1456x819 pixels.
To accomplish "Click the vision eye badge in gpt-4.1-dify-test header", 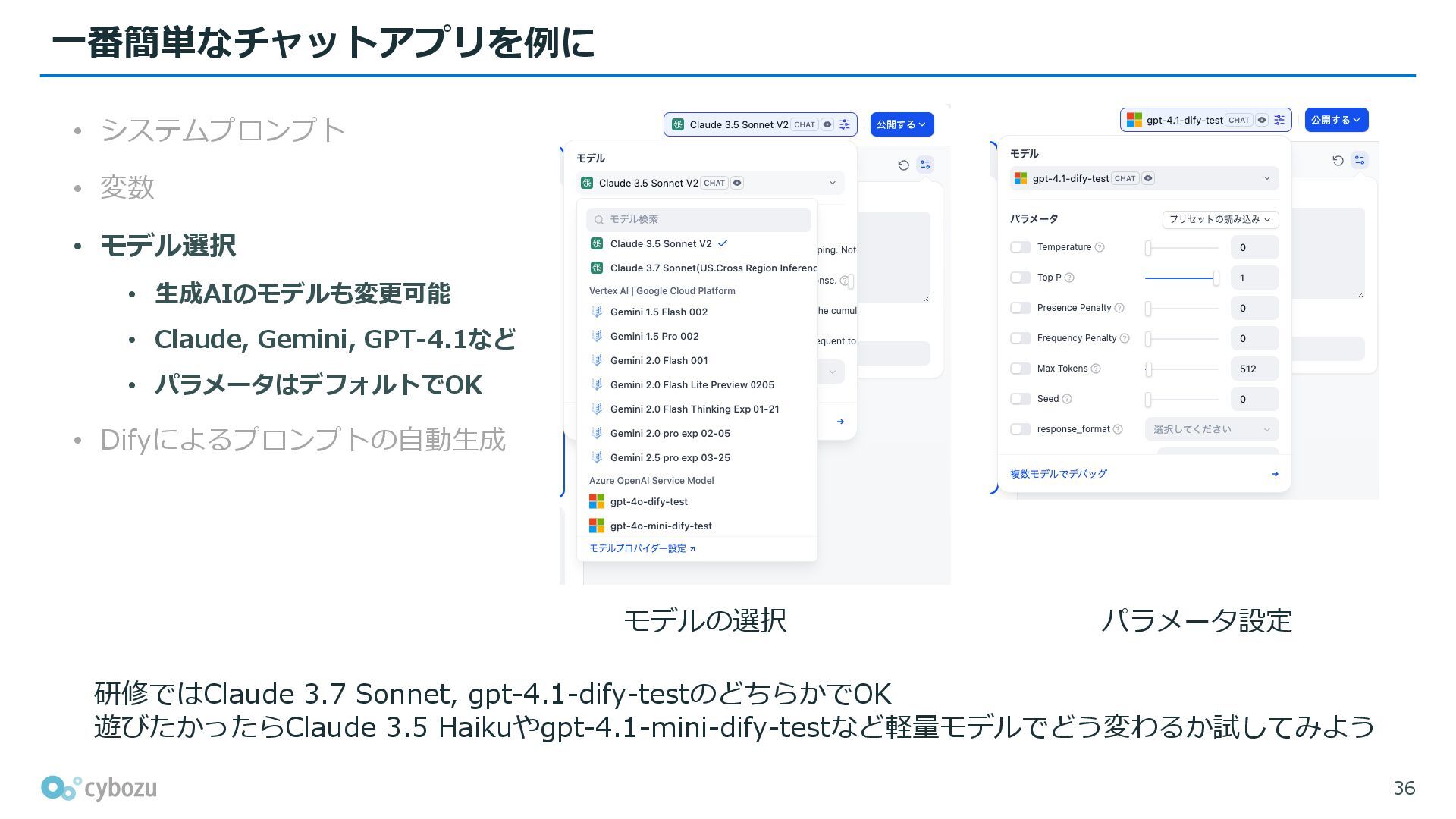I will point(1262,120).
